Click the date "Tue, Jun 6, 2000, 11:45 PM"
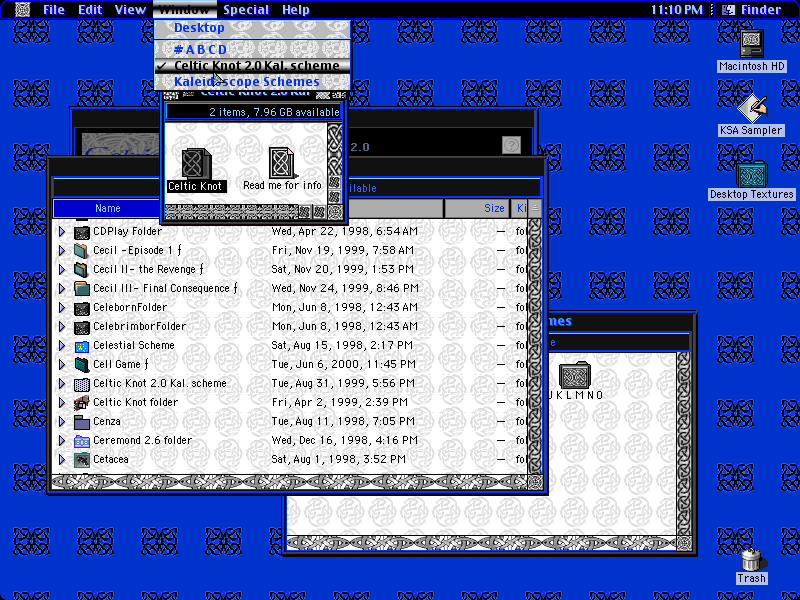This screenshot has height=600, width=800. pyautogui.click(x=343, y=365)
